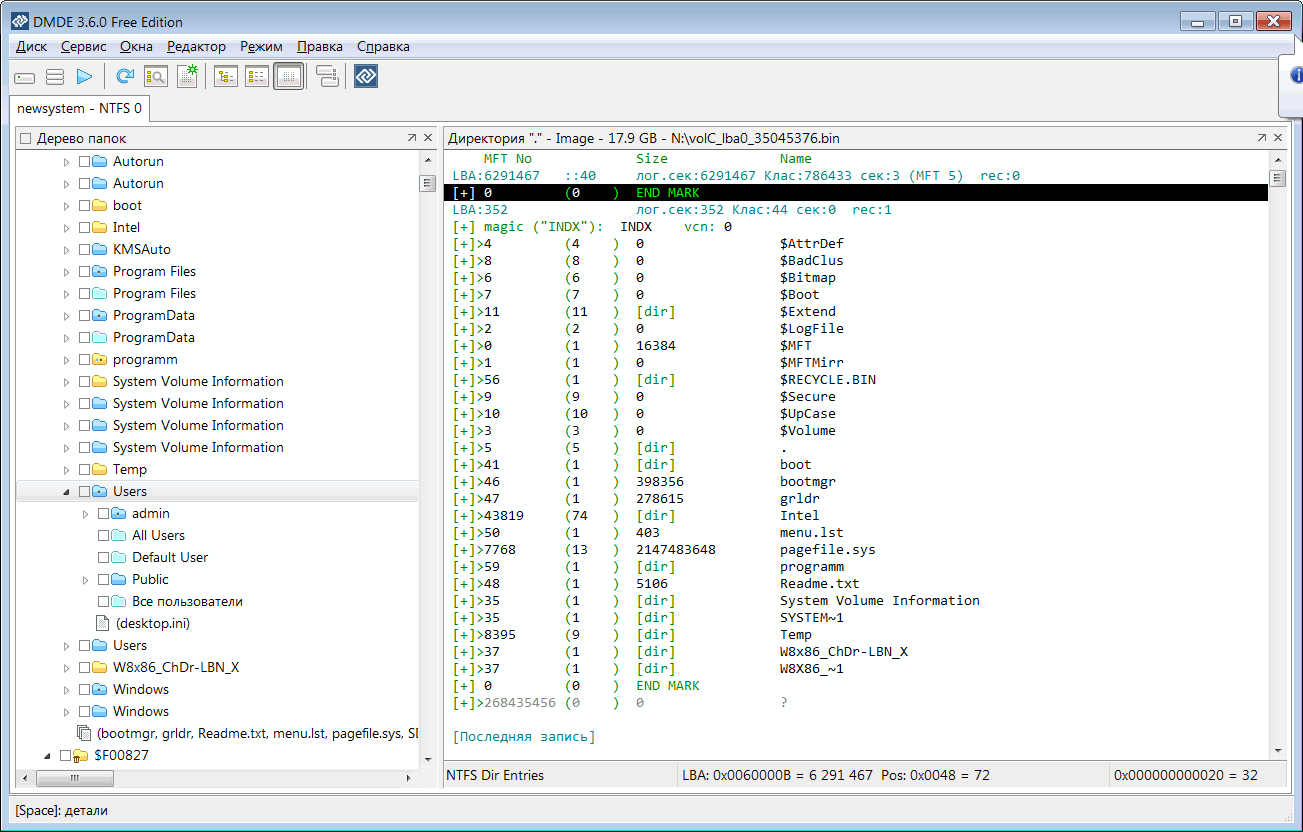Screen dimensions: 1303x832
Task: Click the blue refresh arrow icon
Action: tap(125, 76)
